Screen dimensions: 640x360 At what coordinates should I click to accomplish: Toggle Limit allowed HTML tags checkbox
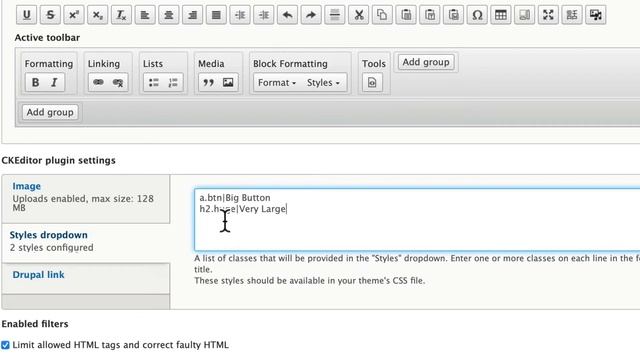[5, 345]
